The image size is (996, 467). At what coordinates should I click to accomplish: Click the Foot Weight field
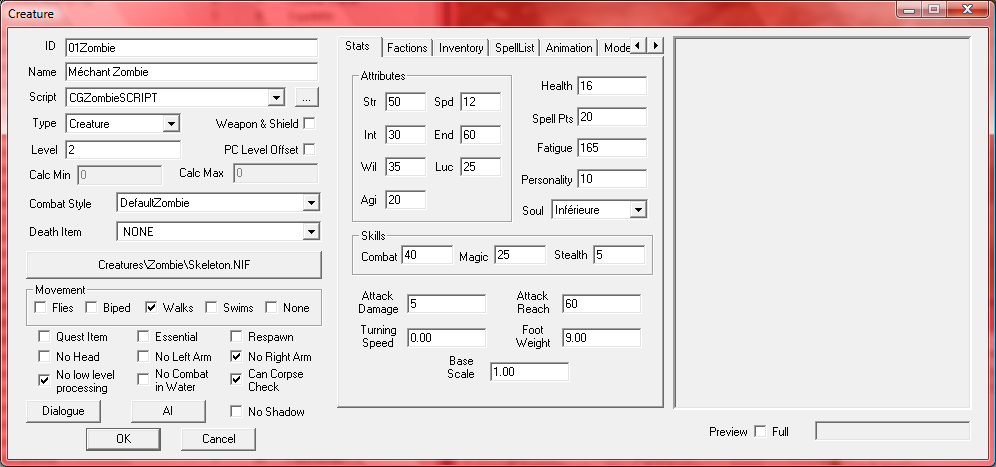coord(602,338)
